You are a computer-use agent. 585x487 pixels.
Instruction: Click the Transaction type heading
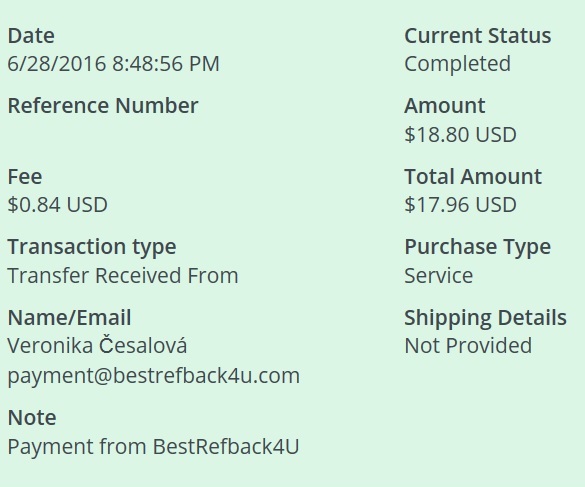(x=92, y=247)
